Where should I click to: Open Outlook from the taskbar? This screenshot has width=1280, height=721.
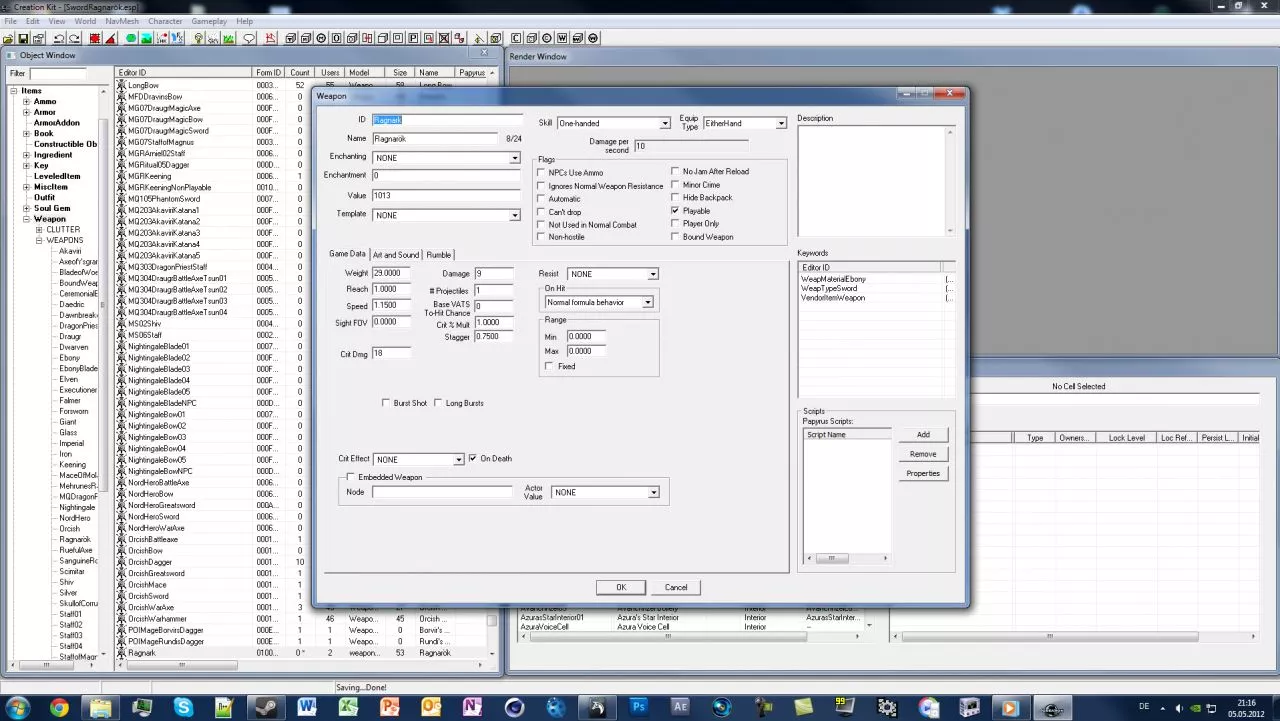pos(431,708)
